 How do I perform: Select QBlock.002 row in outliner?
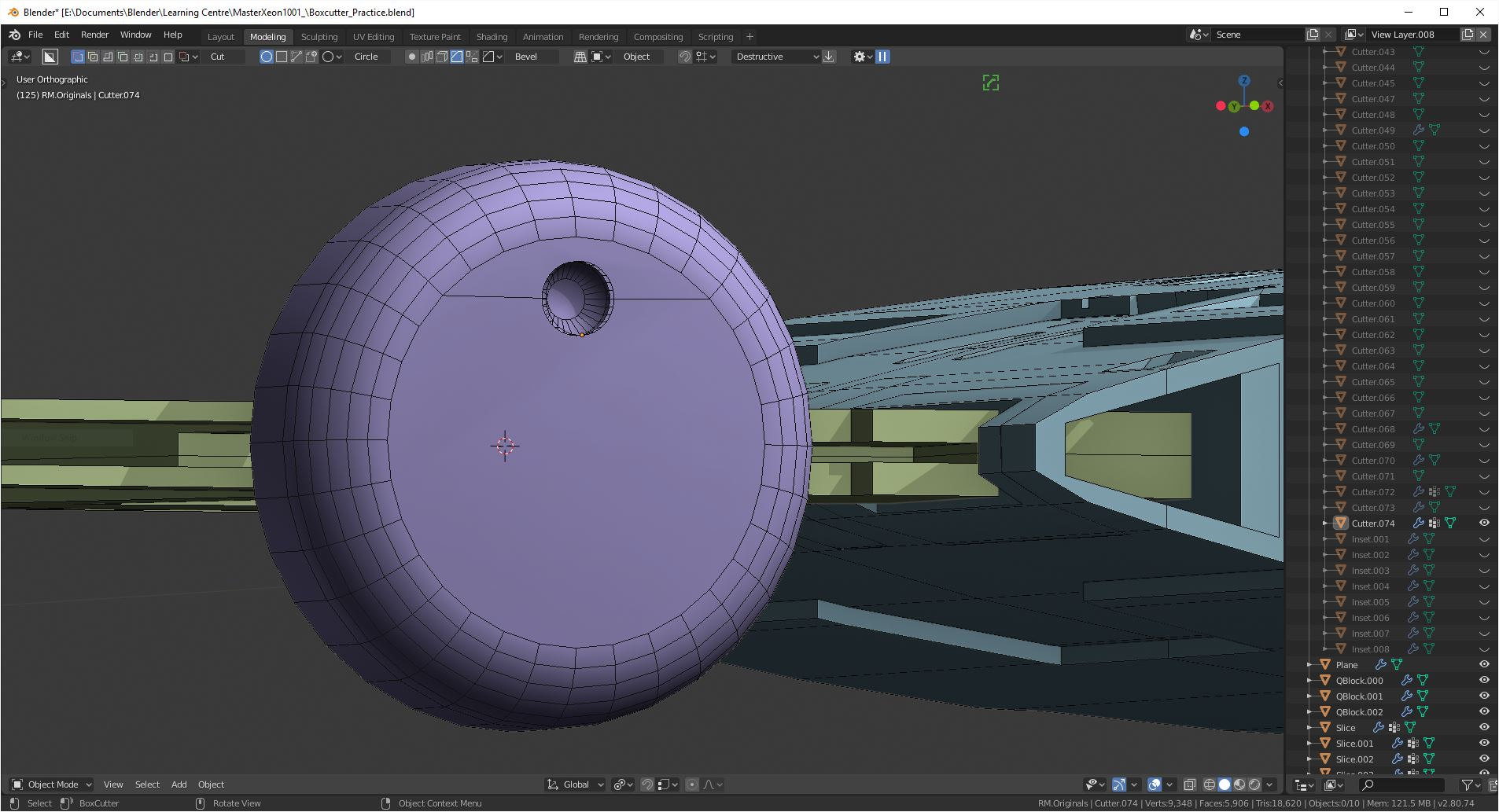point(1392,711)
